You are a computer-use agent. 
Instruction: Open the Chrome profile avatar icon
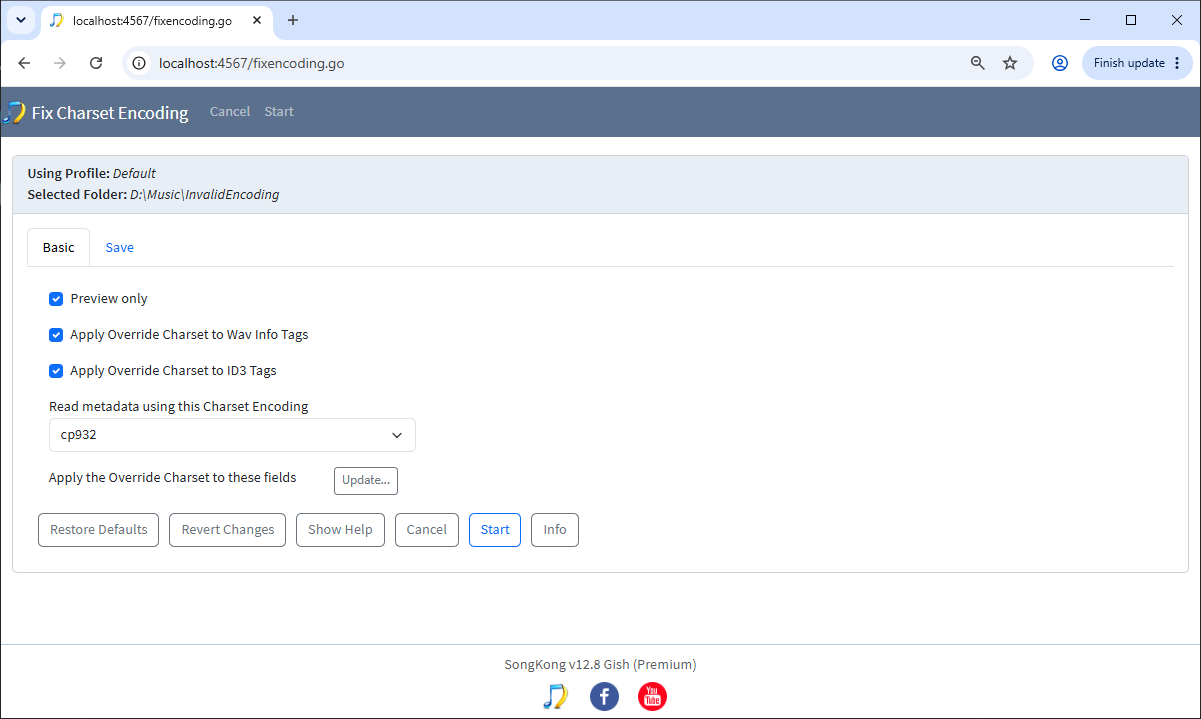tap(1060, 63)
